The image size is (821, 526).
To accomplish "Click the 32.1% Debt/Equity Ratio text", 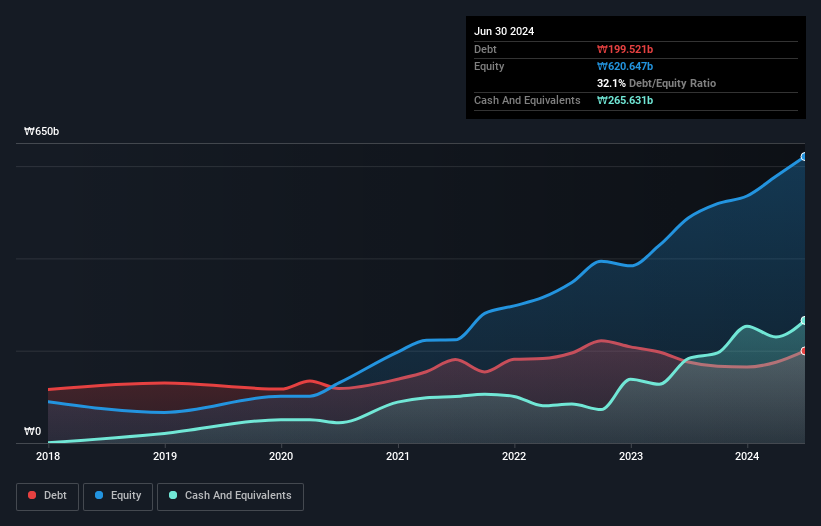I will (x=656, y=83).
